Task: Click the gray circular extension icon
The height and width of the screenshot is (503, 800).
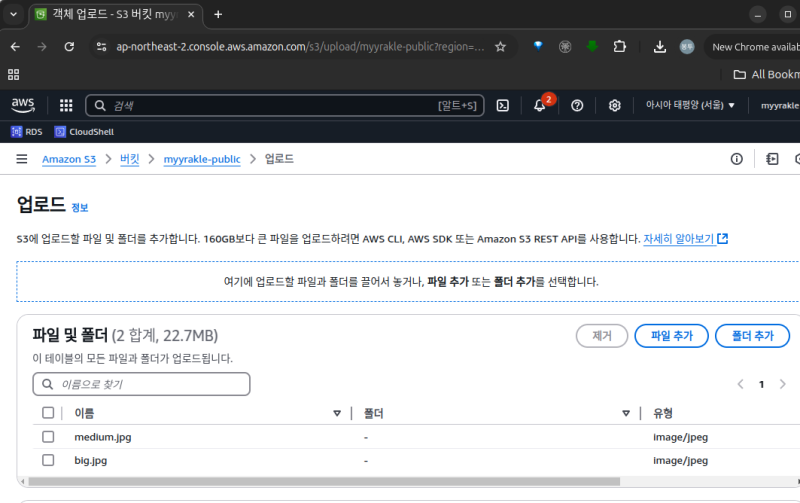Action: pos(565,47)
